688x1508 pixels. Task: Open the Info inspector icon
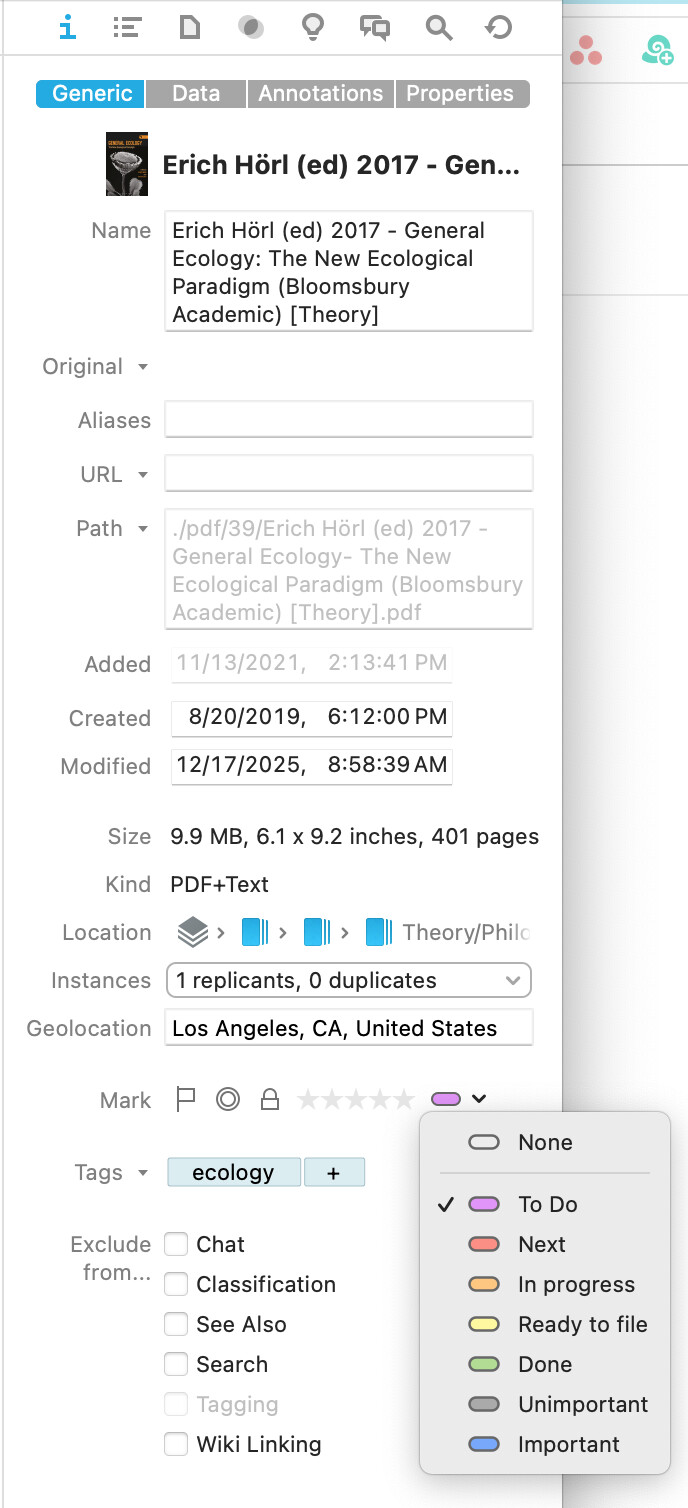pos(67,28)
